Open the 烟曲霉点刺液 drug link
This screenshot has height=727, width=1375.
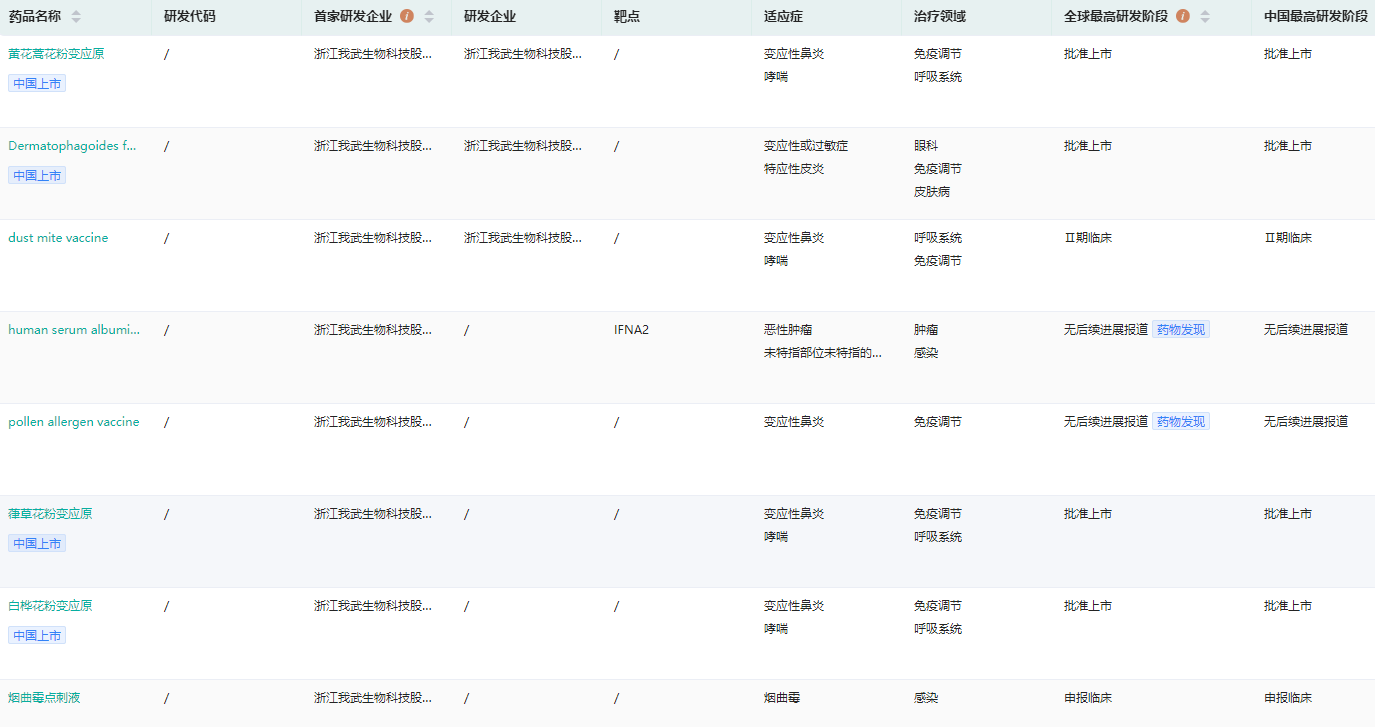(x=44, y=698)
